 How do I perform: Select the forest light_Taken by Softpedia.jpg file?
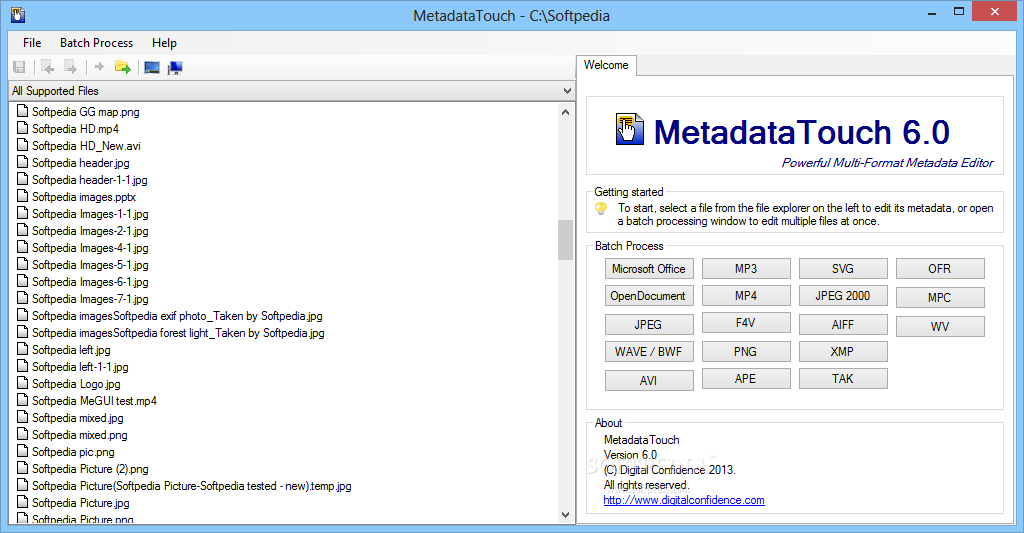coord(178,332)
